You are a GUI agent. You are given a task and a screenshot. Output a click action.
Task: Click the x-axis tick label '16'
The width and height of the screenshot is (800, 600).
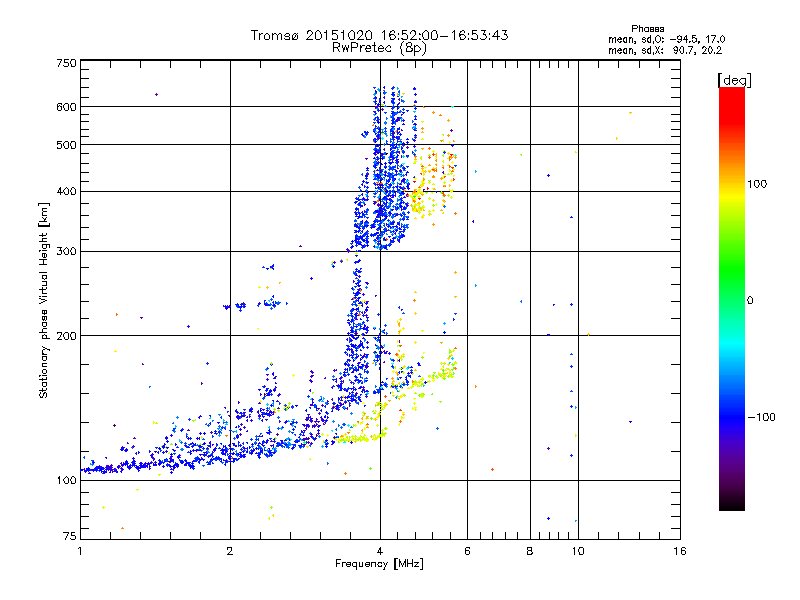tap(680, 551)
